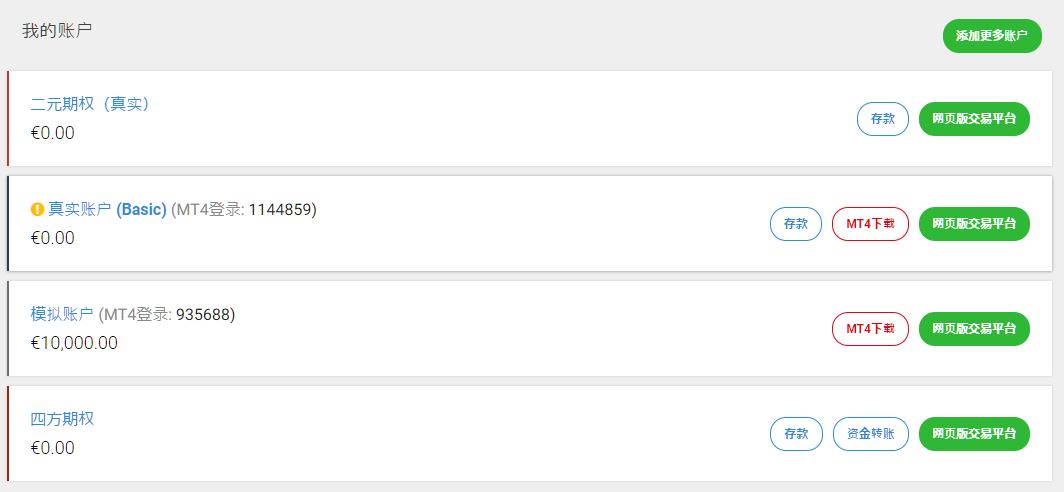
Task: Launch 网页版交易平台 for 四方期权
Action: tap(974, 434)
